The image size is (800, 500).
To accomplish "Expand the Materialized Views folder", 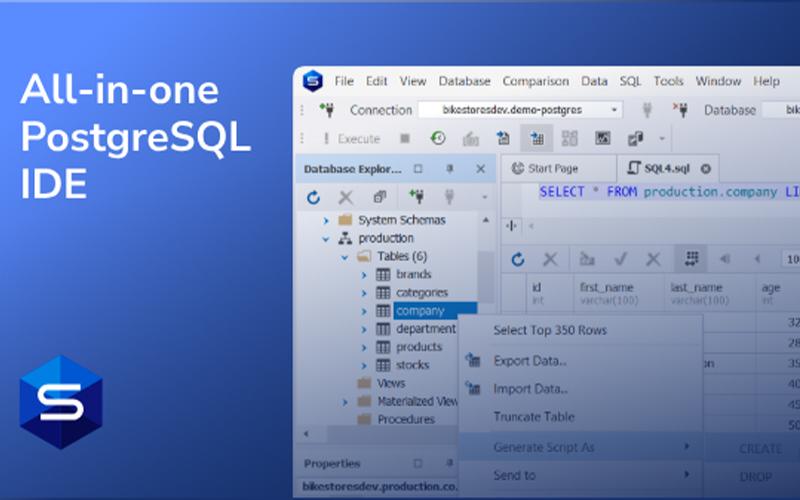I will pyautogui.click(x=344, y=402).
